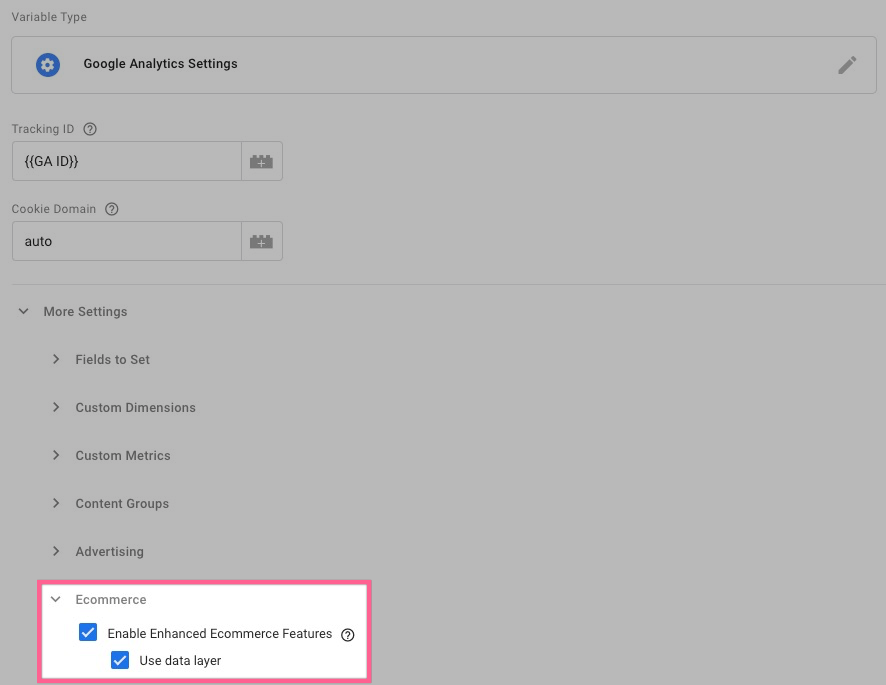Open help icon next to Cookie Domain
The image size is (886, 685).
point(112,209)
